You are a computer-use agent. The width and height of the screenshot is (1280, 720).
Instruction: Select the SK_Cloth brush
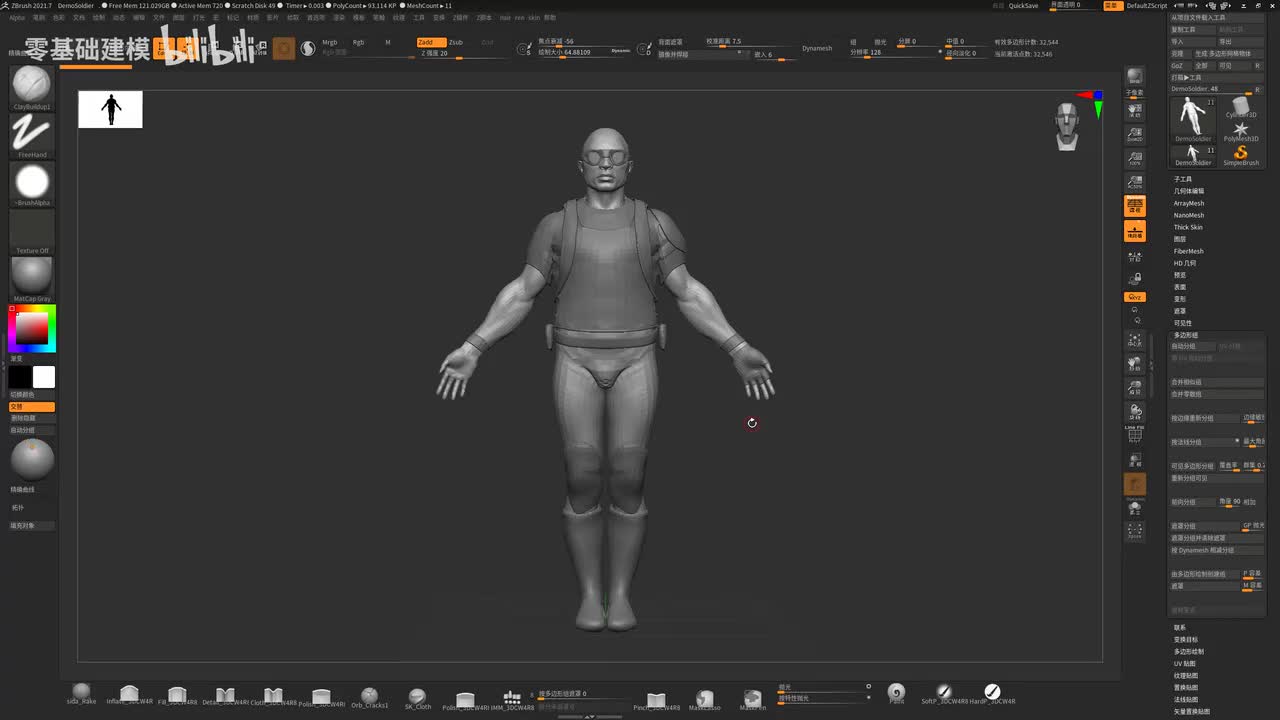point(417,698)
